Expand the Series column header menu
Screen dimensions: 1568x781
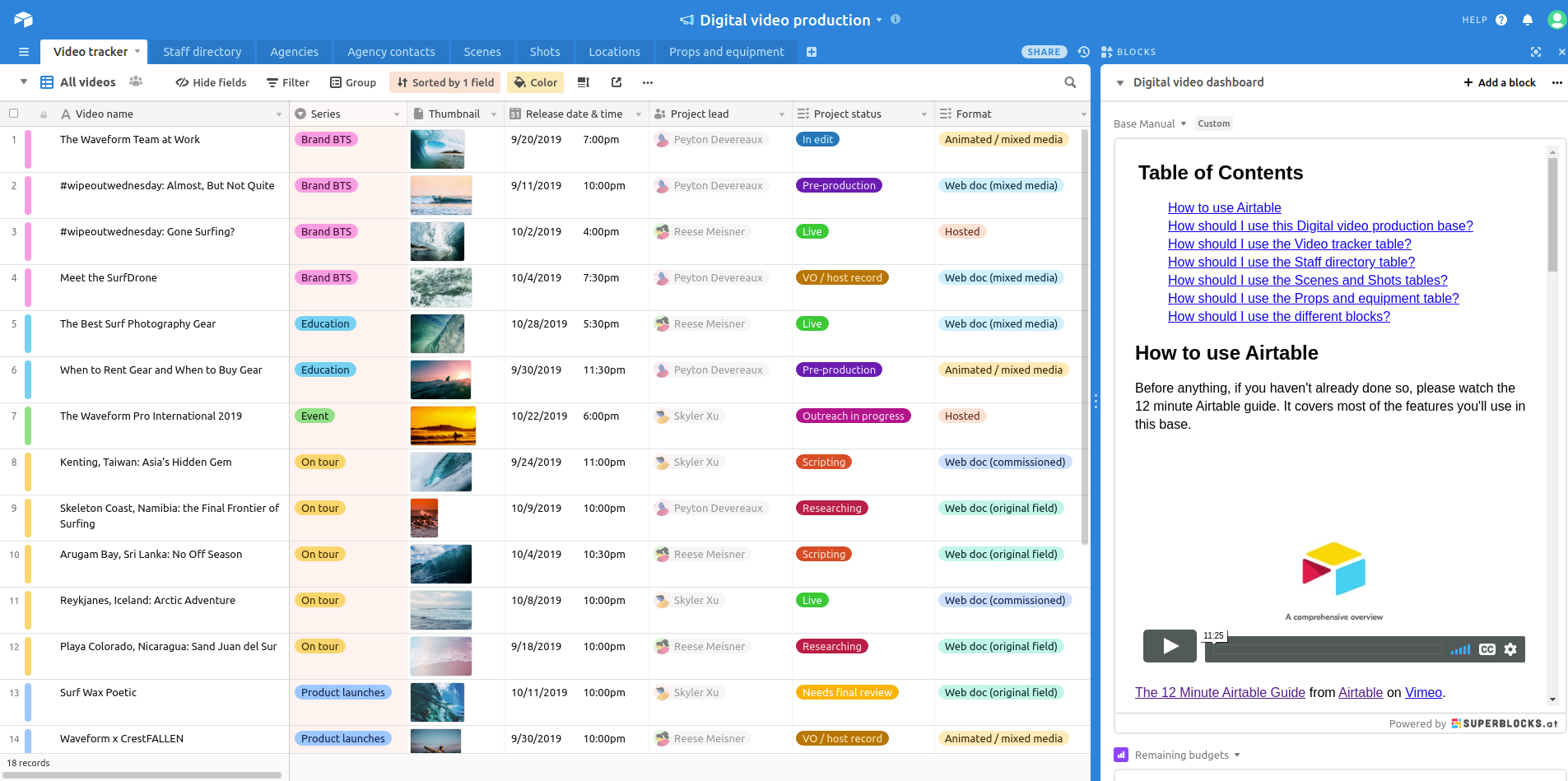tap(398, 114)
